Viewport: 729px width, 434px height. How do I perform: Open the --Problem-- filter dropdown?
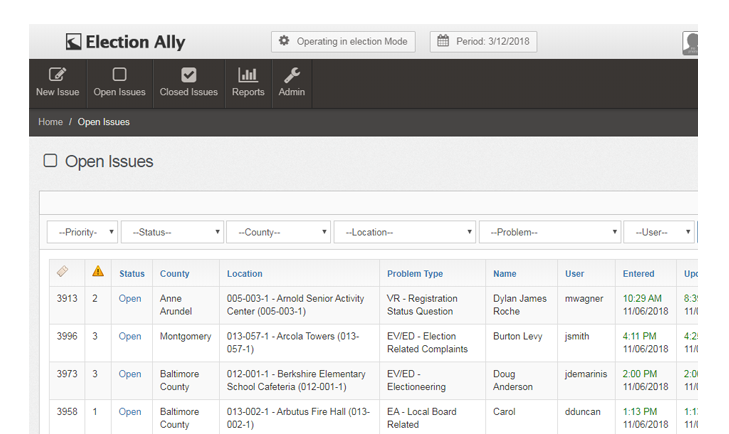pyautogui.click(x=550, y=232)
